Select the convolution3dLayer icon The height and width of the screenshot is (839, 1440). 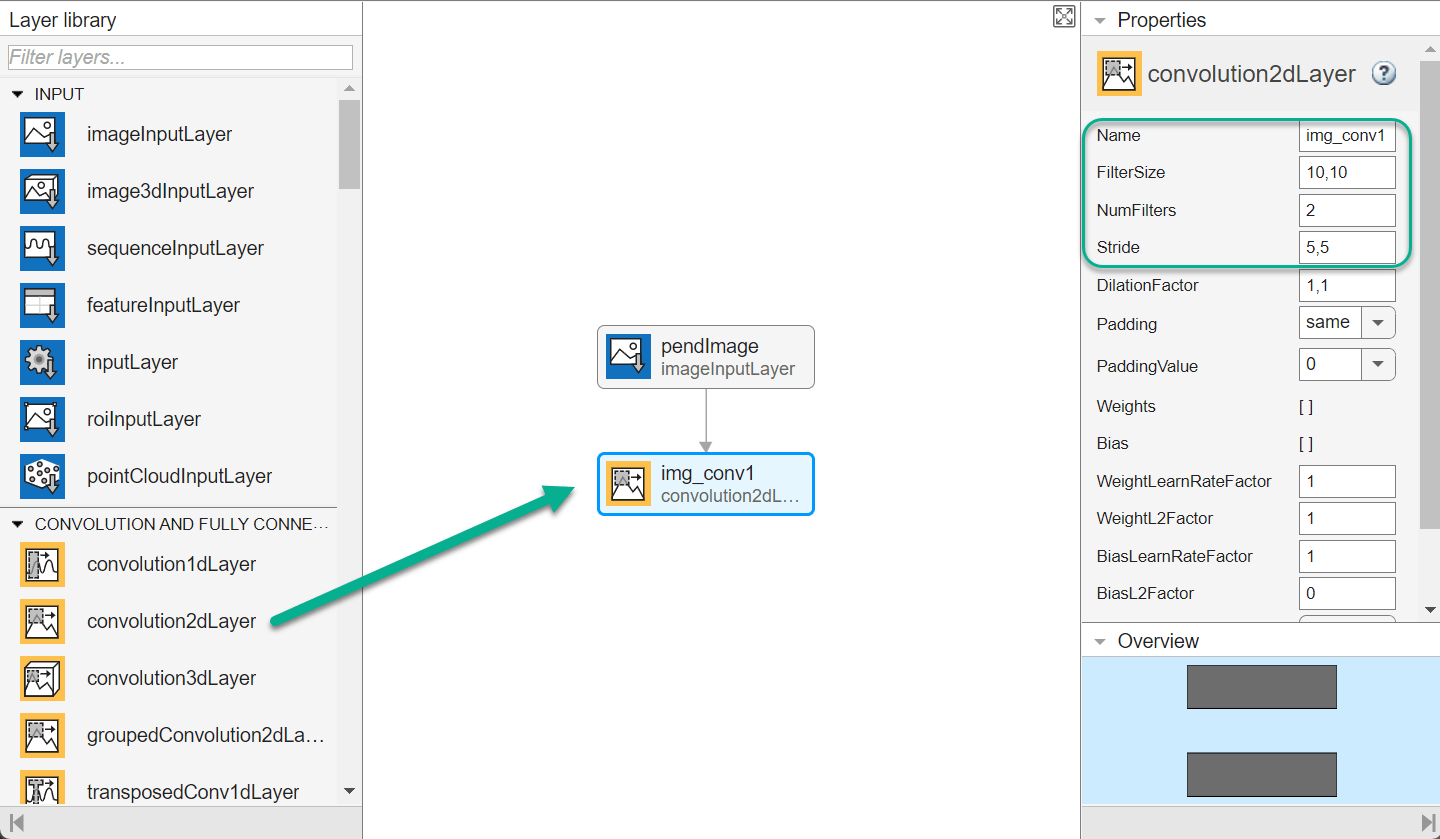(x=42, y=678)
